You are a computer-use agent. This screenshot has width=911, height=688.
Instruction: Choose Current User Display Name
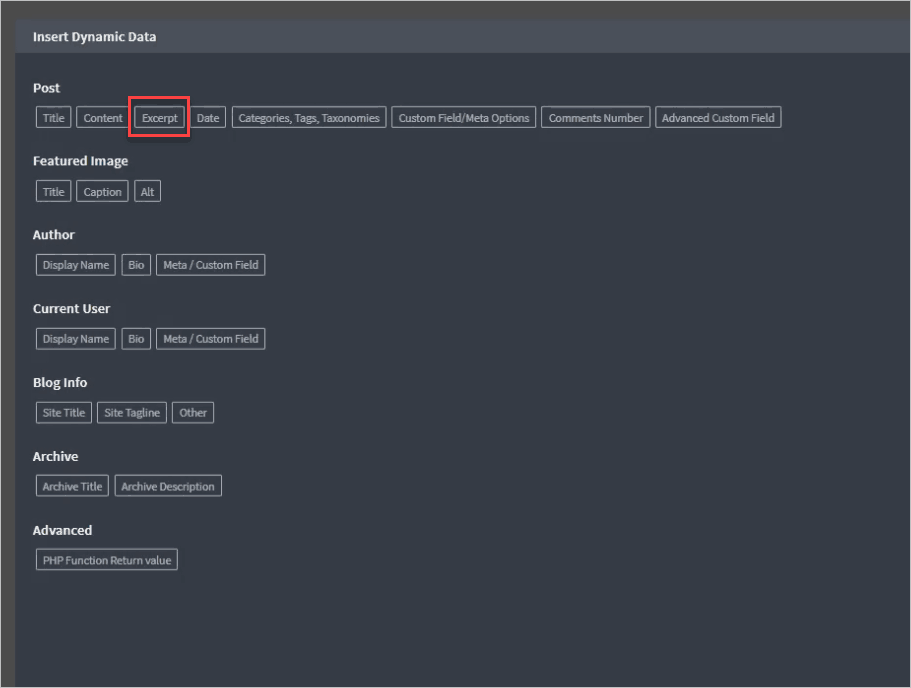click(76, 339)
